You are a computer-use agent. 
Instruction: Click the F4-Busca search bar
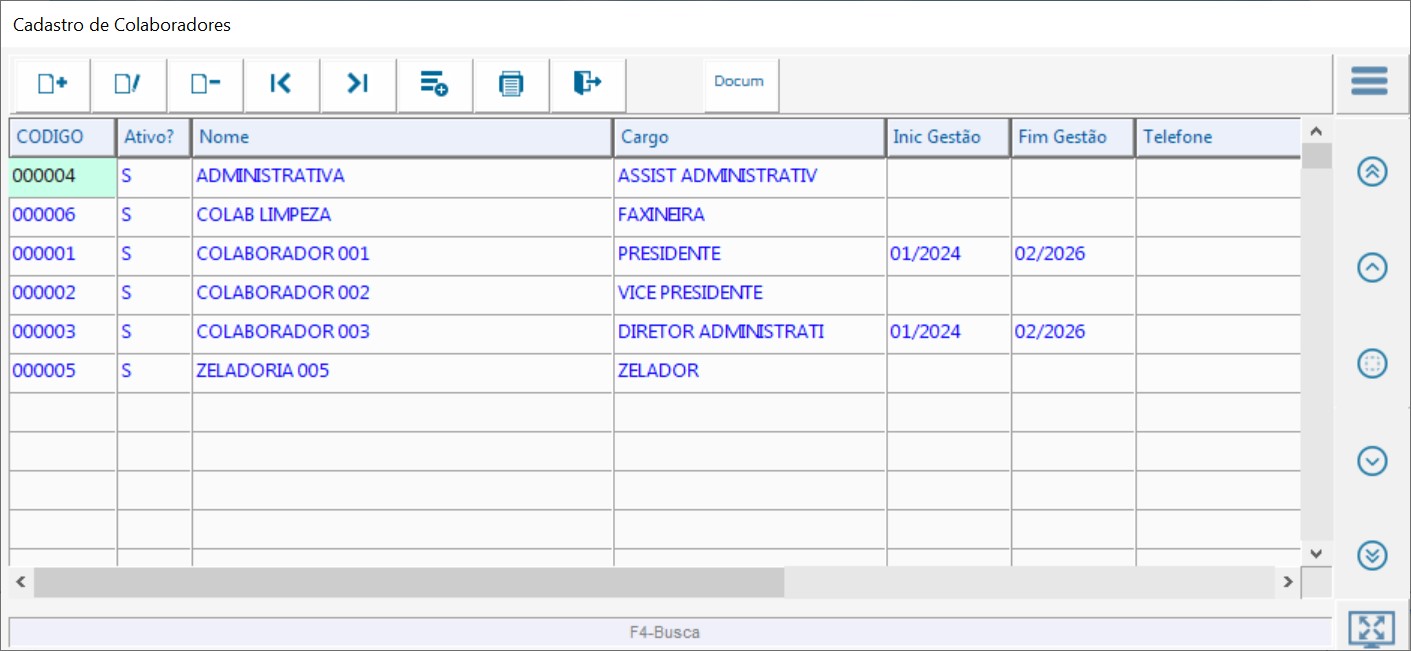665,632
